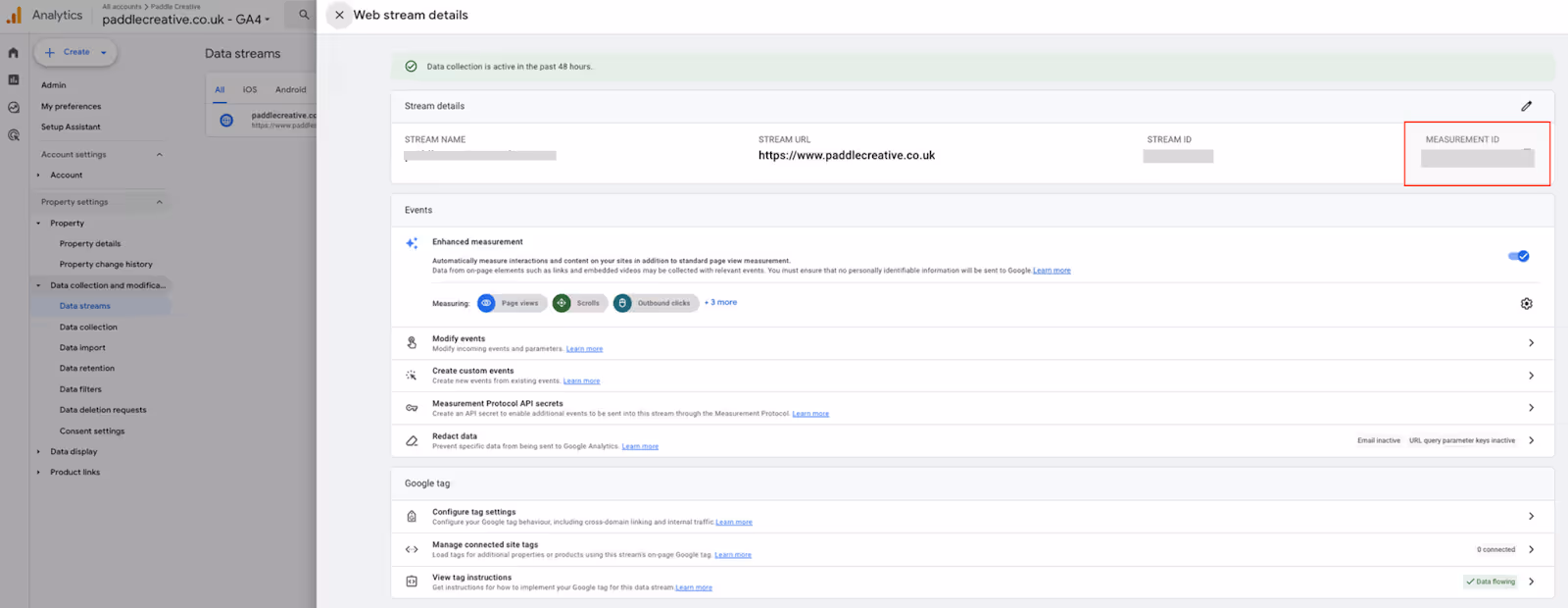Image resolution: width=1568 pixels, height=608 pixels.
Task: Open Learn more link for Modify events
Action: (584, 349)
